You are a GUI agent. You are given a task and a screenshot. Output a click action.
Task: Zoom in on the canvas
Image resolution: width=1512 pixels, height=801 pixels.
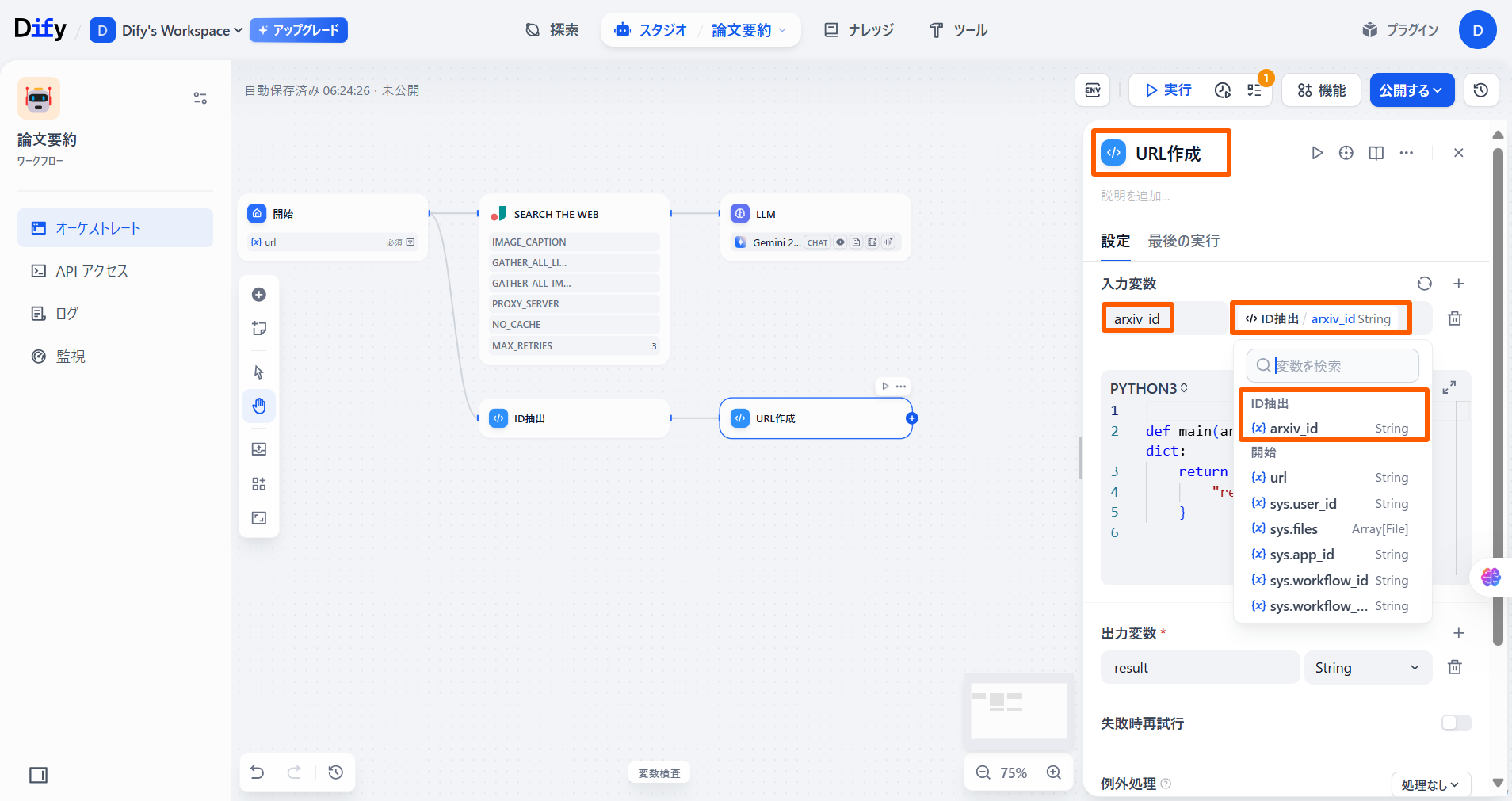[x=1053, y=772]
